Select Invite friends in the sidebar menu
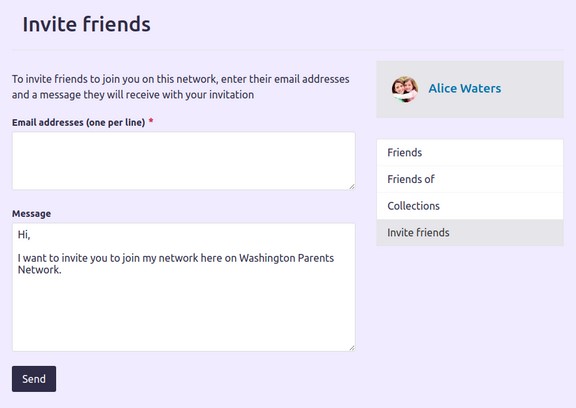 pos(470,233)
